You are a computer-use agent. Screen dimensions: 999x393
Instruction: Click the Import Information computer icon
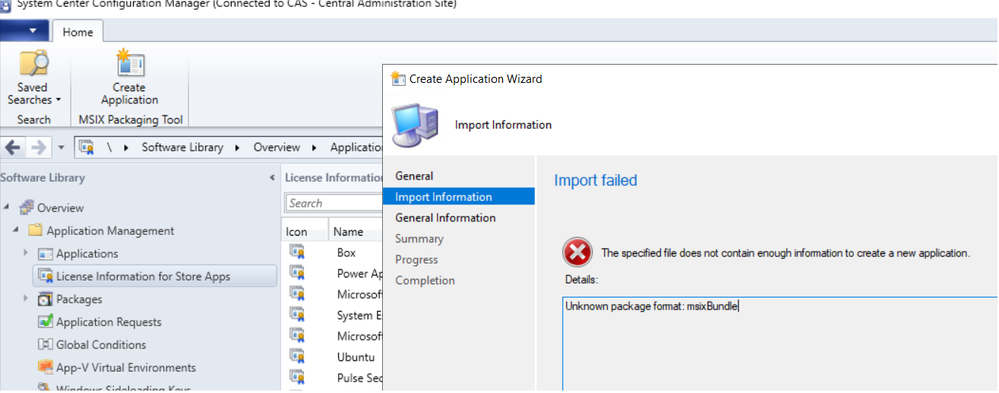[414, 124]
